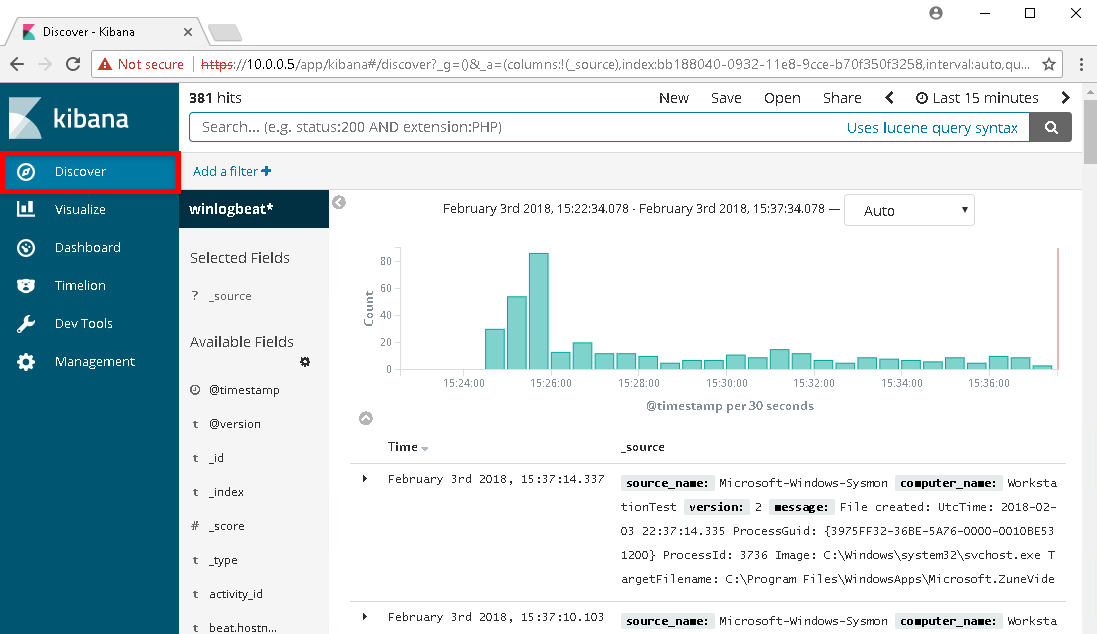The height and width of the screenshot is (634, 1097).
Task: Go to Visualize in the sidebar
Action: point(80,209)
